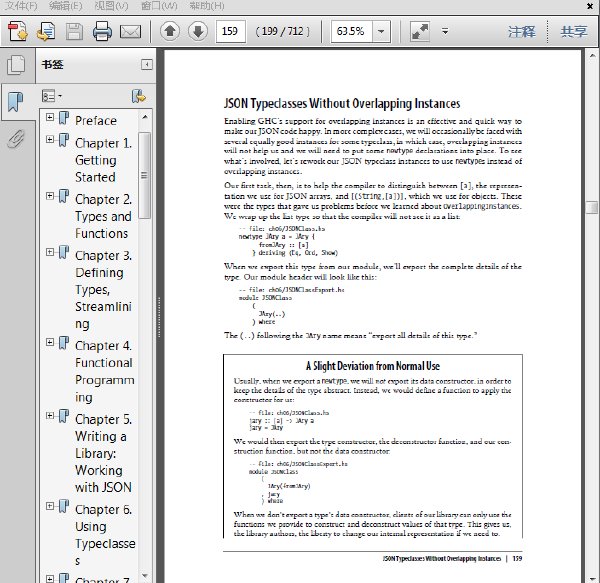This screenshot has height=583, width=600.
Task: Jump to Chapter 4. Functional Programming
Action: click(x=104, y=371)
